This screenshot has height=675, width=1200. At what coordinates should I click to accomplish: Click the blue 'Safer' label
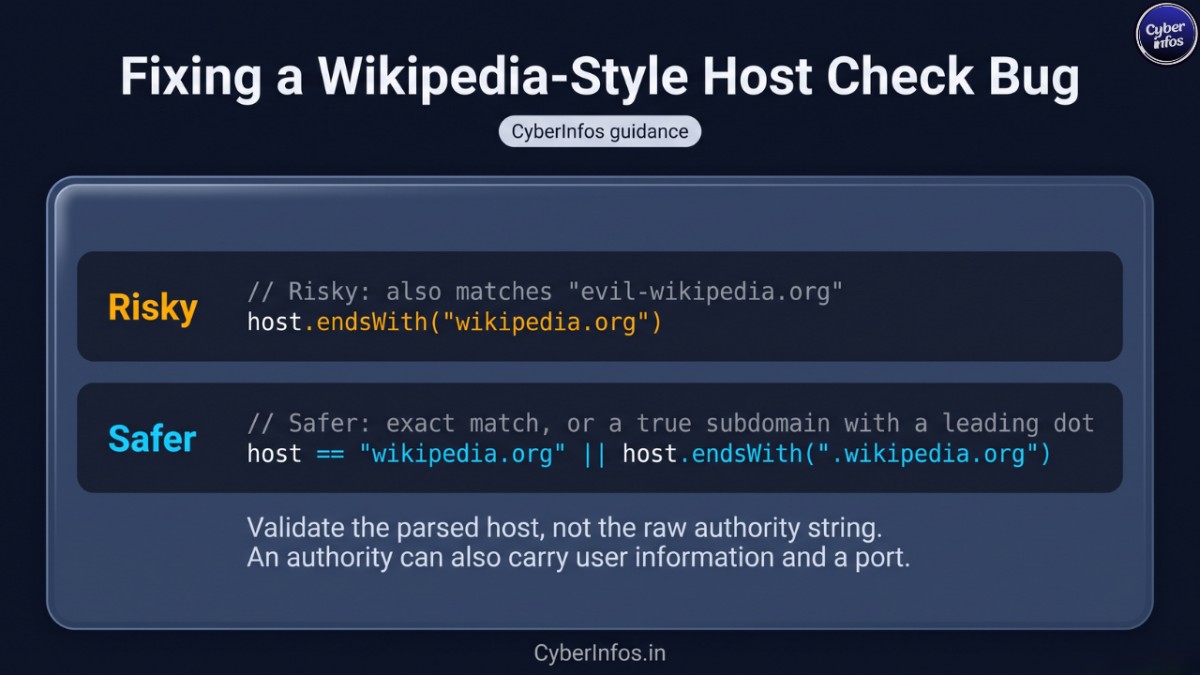coord(152,439)
